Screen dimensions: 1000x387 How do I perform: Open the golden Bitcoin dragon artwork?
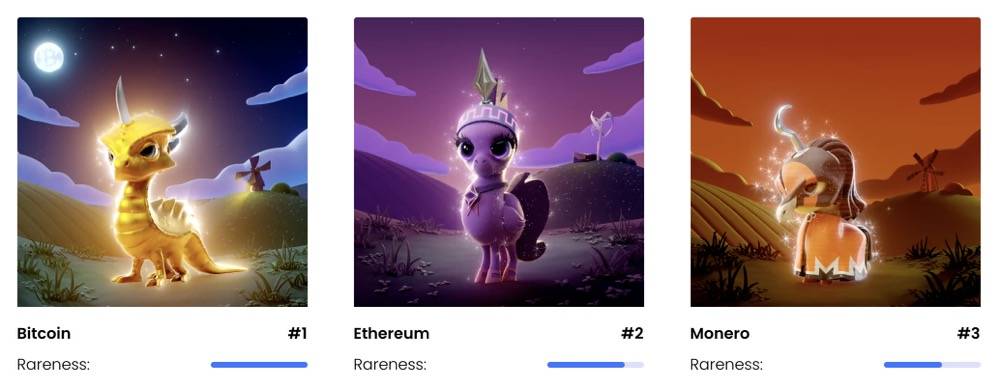click(162, 162)
